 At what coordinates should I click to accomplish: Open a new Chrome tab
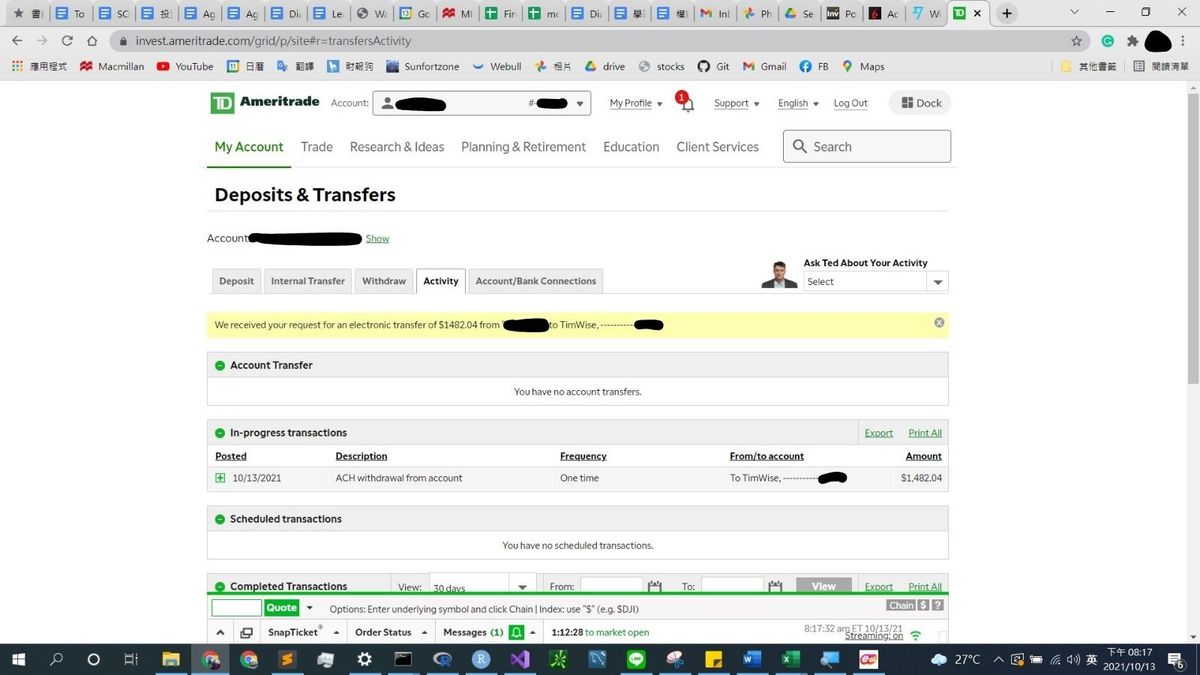pyautogui.click(x=1007, y=13)
